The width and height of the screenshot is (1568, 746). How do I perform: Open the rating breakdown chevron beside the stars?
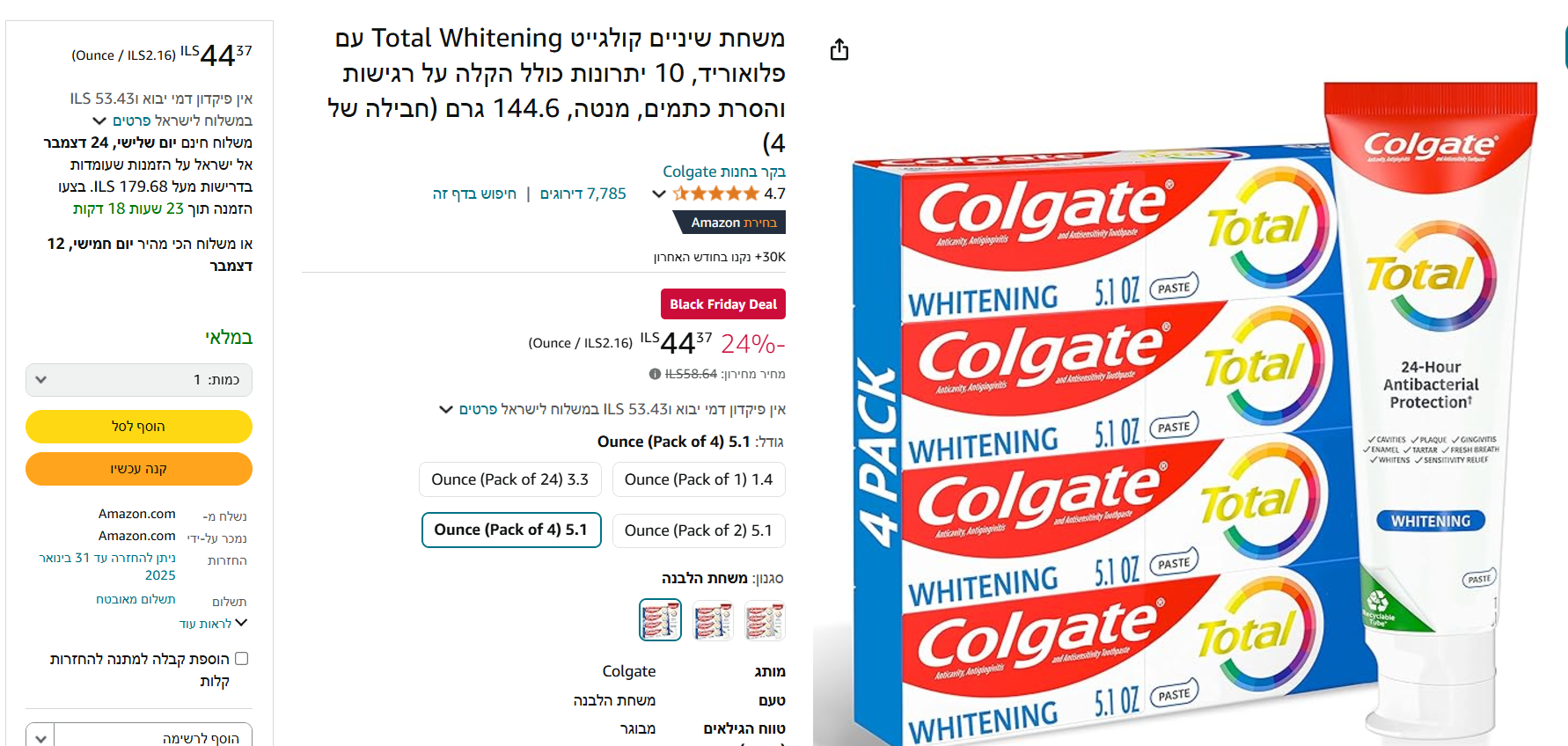(x=658, y=194)
